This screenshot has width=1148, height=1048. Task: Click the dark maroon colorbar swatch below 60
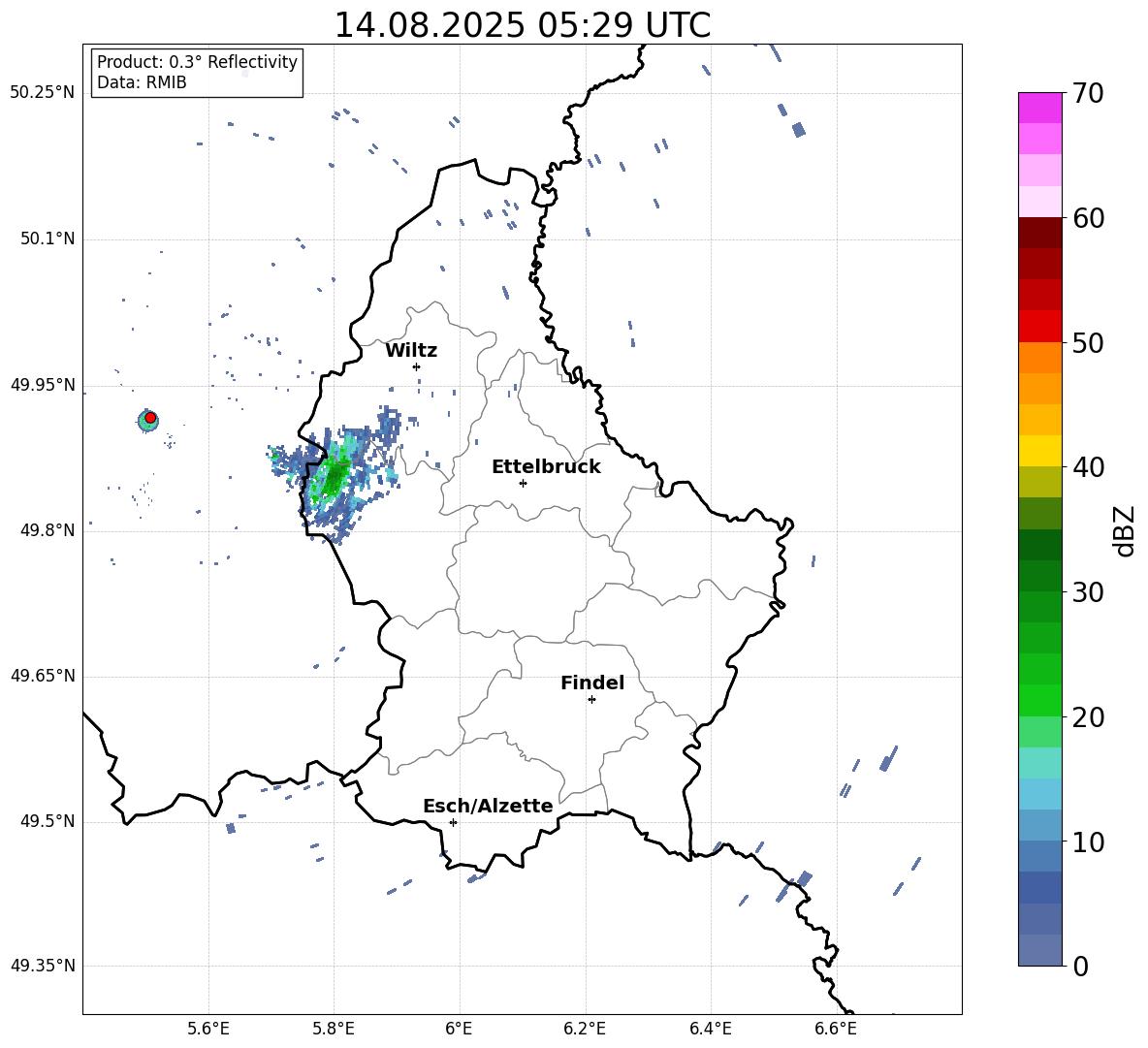point(1040,233)
